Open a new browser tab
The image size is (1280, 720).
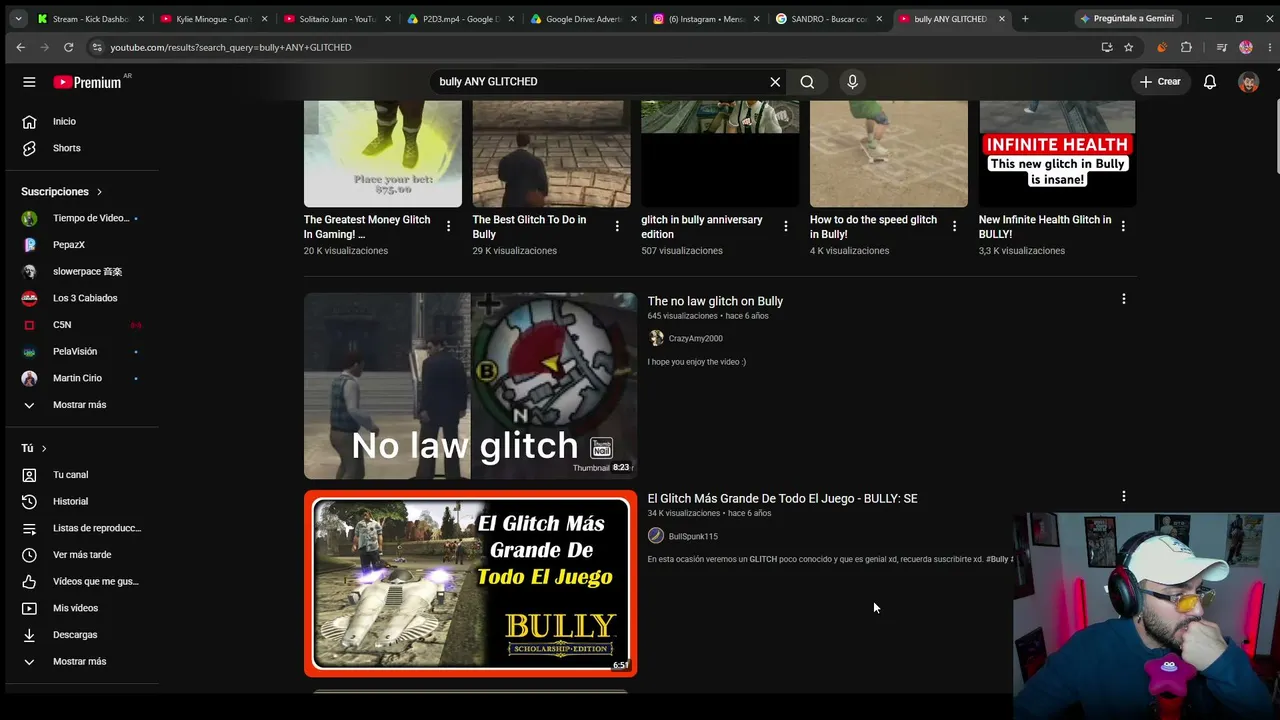tap(1025, 19)
